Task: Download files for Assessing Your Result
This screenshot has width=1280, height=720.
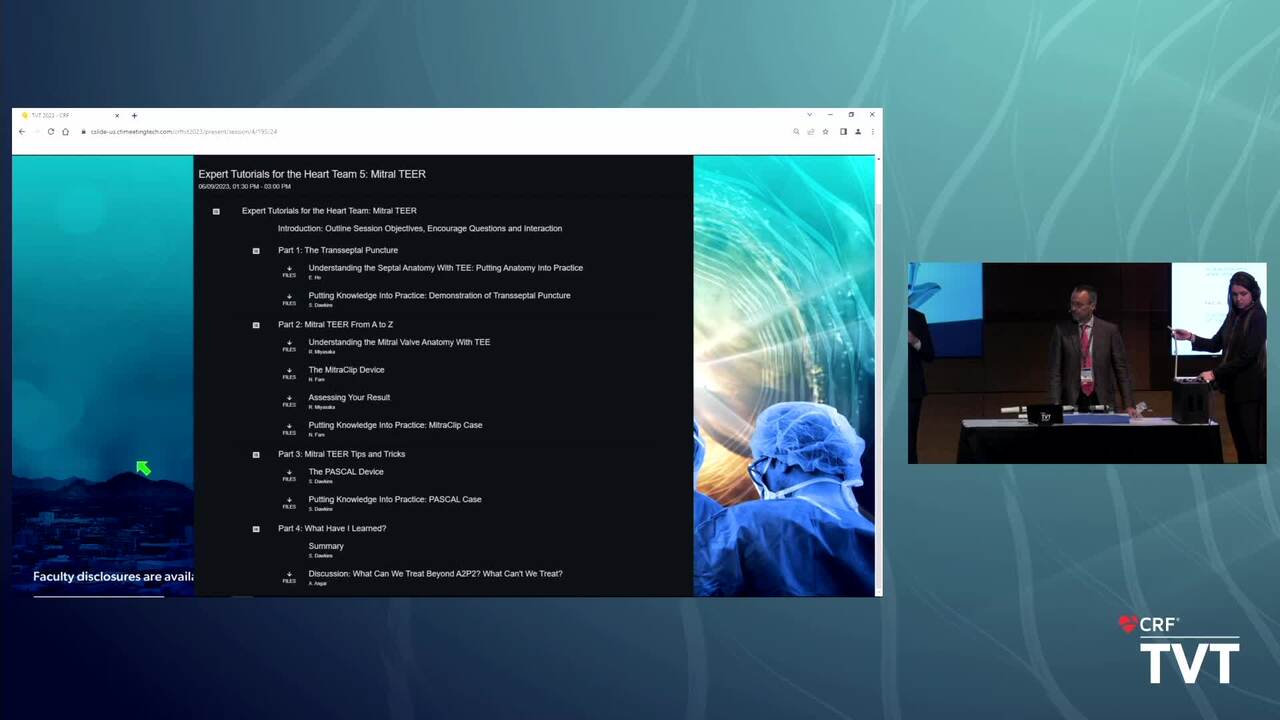Action: point(289,401)
